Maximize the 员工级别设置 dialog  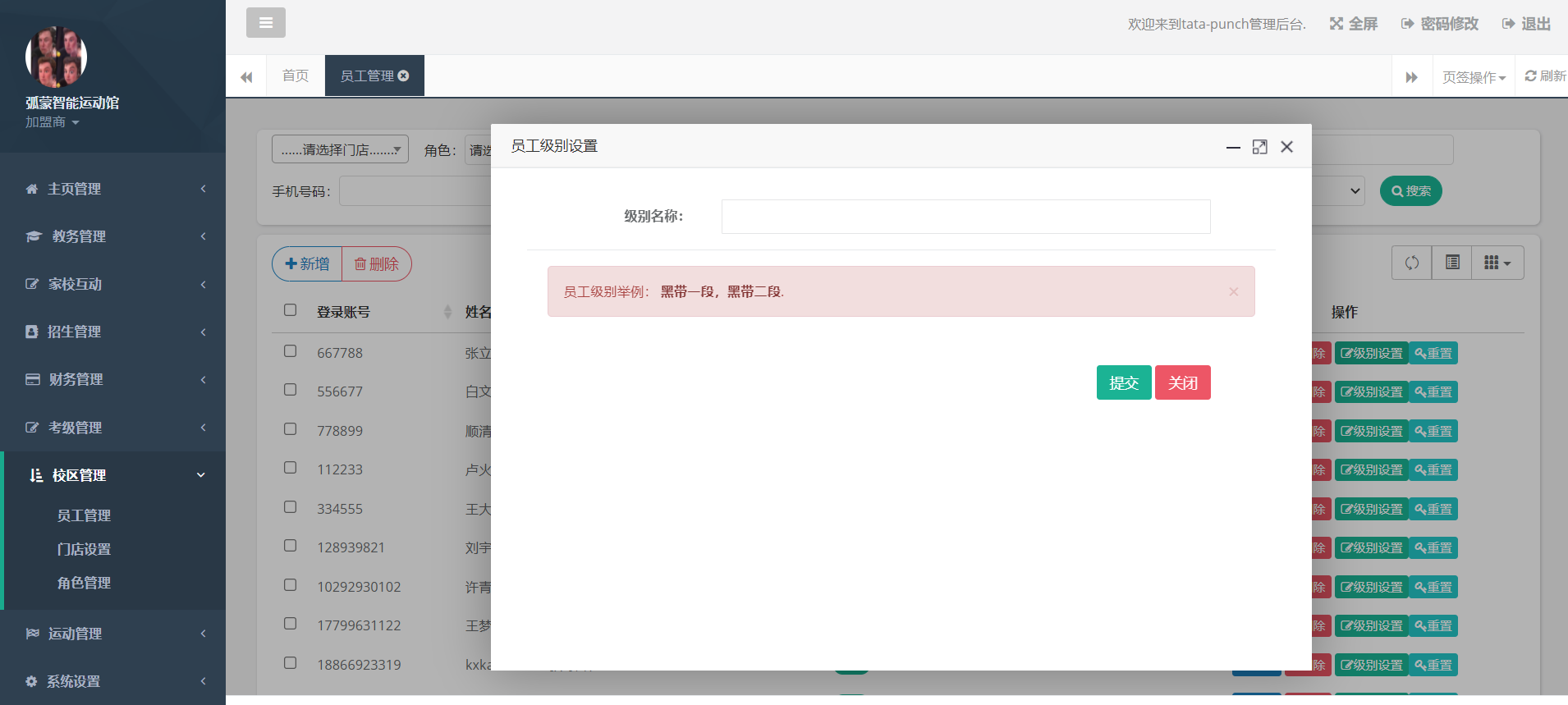point(1259,147)
